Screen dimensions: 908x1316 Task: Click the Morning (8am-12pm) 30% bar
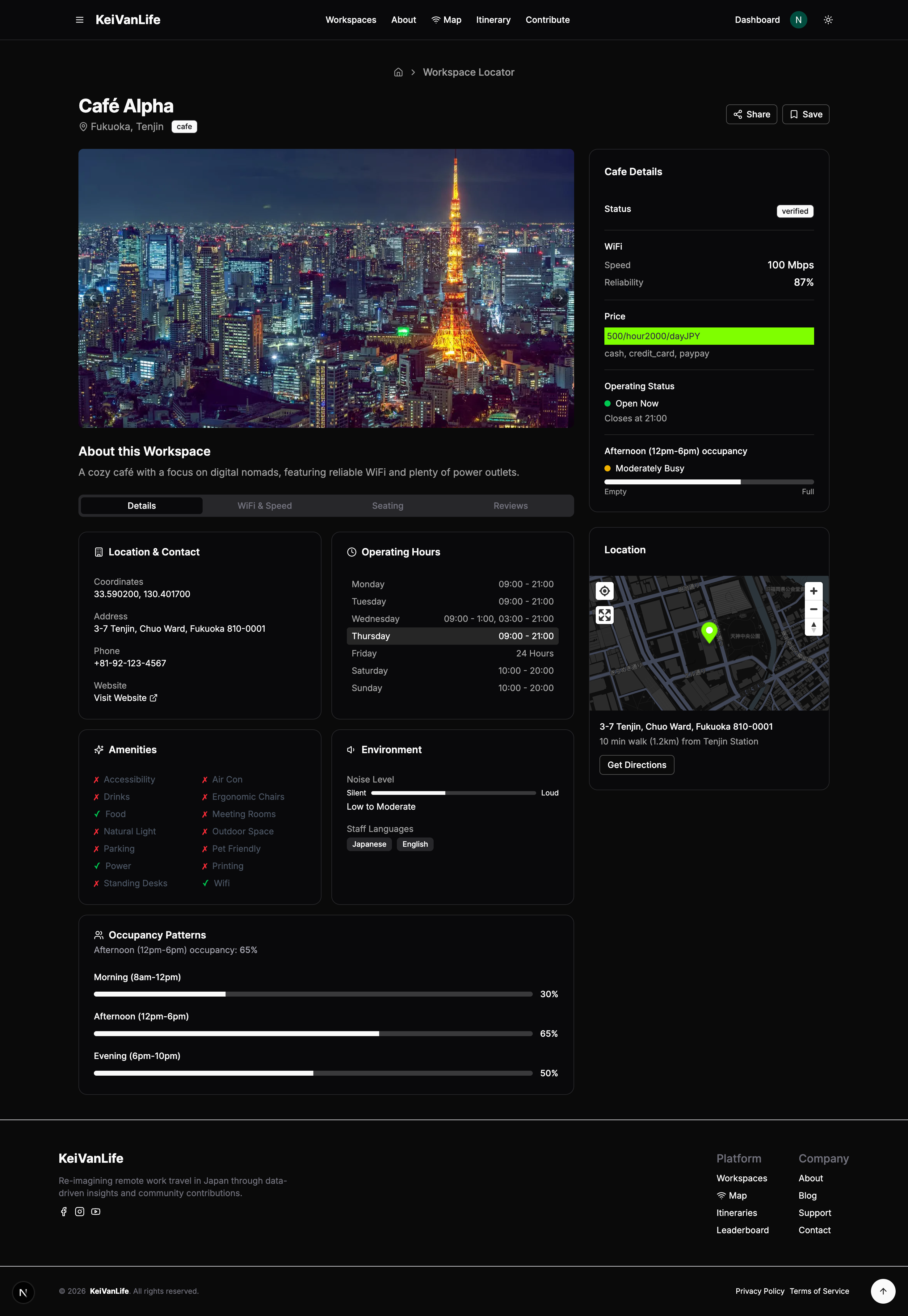(x=313, y=994)
